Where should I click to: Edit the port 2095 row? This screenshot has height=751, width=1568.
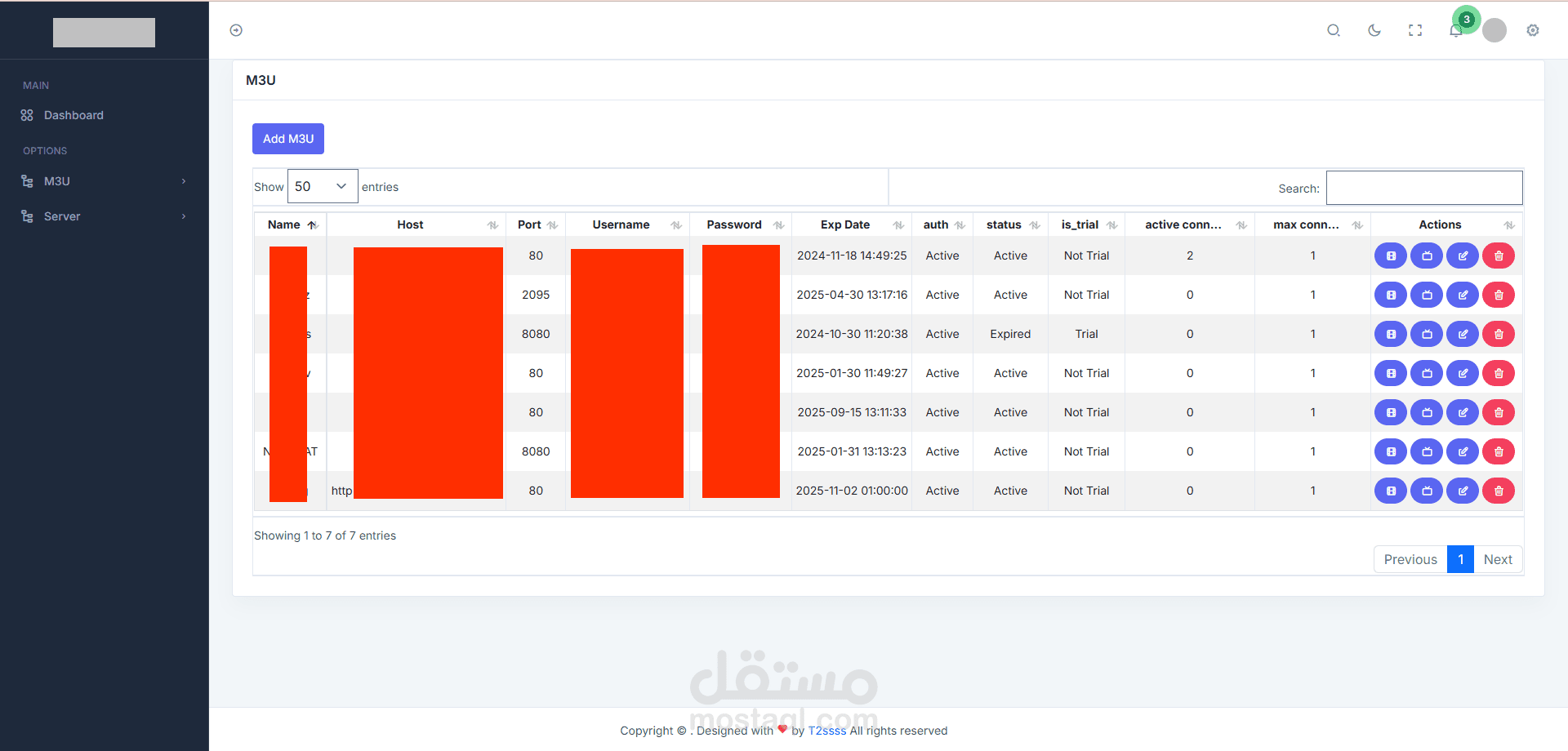(1463, 295)
